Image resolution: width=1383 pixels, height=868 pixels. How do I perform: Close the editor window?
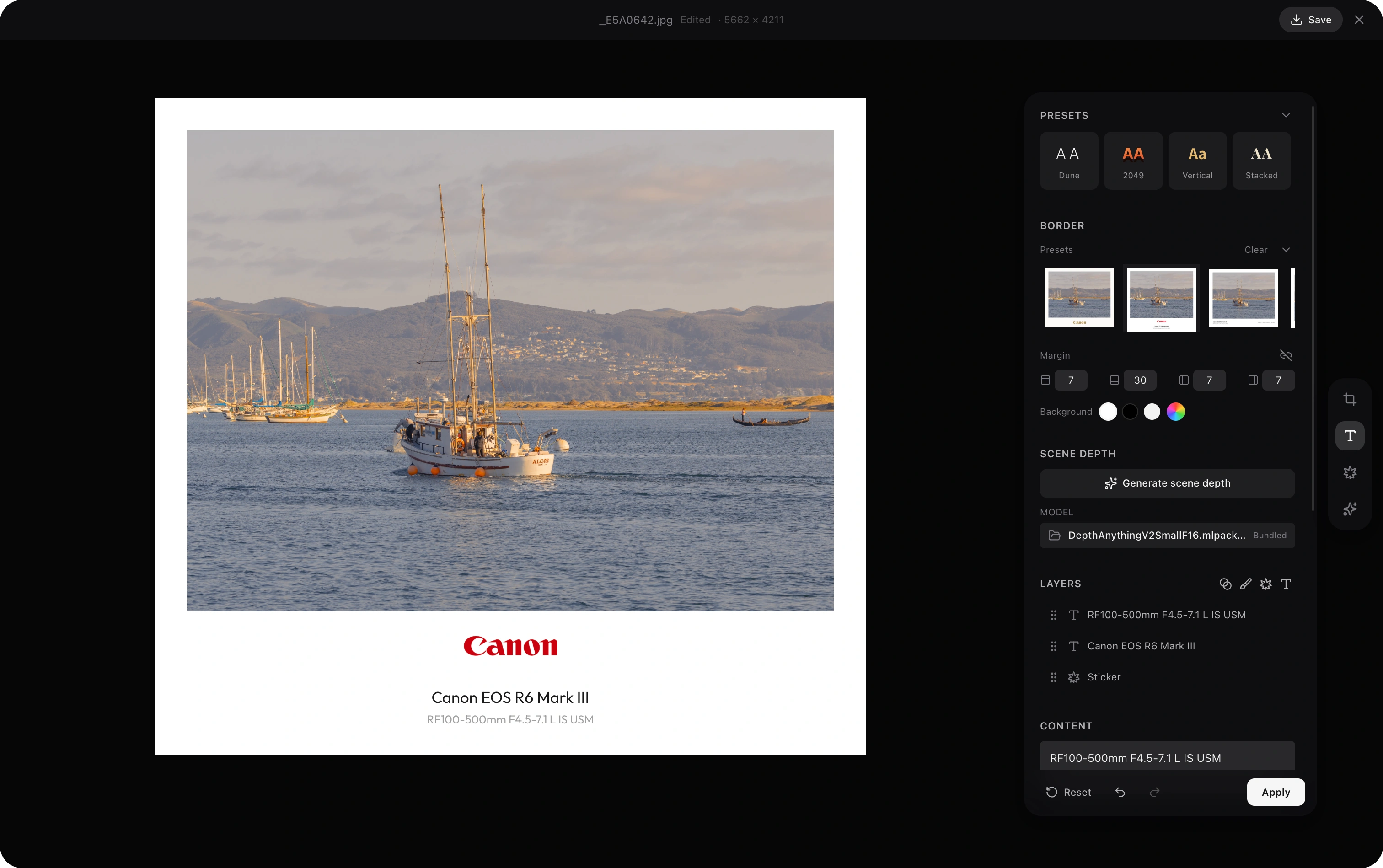click(x=1359, y=20)
